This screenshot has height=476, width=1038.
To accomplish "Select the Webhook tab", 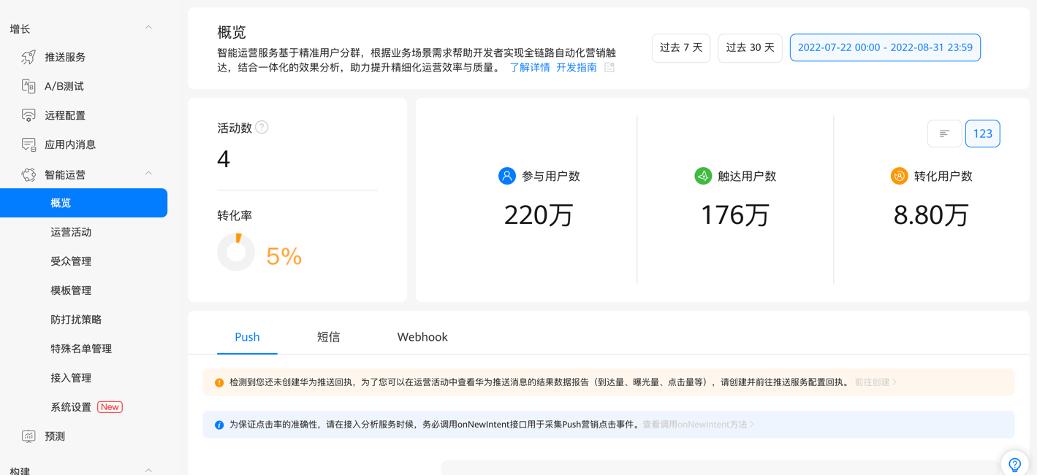I will pyautogui.click(x=422, y=337).
